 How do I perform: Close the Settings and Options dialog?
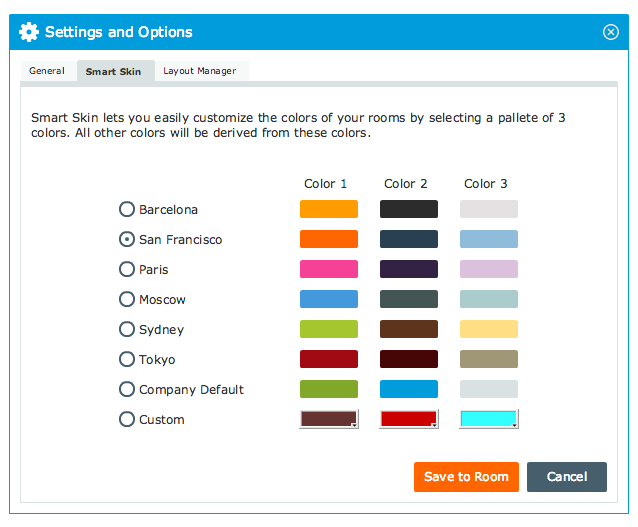pyautogui.click(x=611, y=32)
